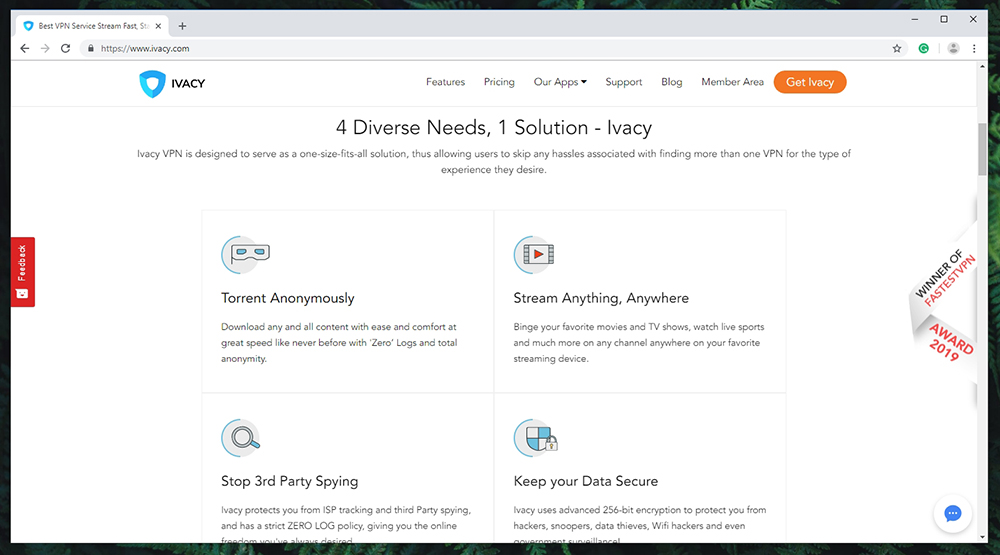Reload the Ivacy page
The width and height of the screenshot is (1000, 555).
[x=65, y=48]
